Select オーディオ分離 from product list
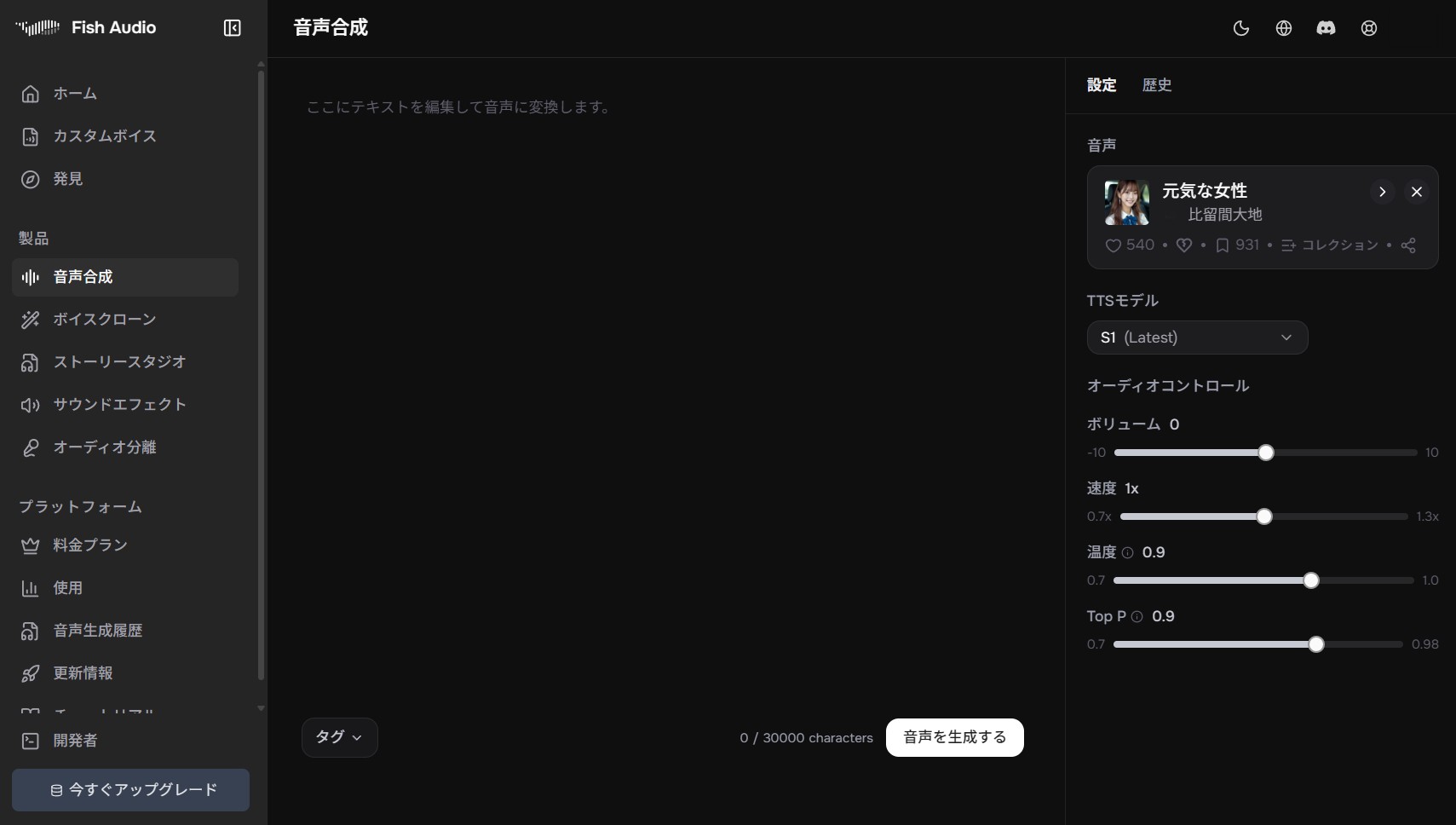Image resolution: width=1456 pixels, height=825 pixels. tap(105, 447)
